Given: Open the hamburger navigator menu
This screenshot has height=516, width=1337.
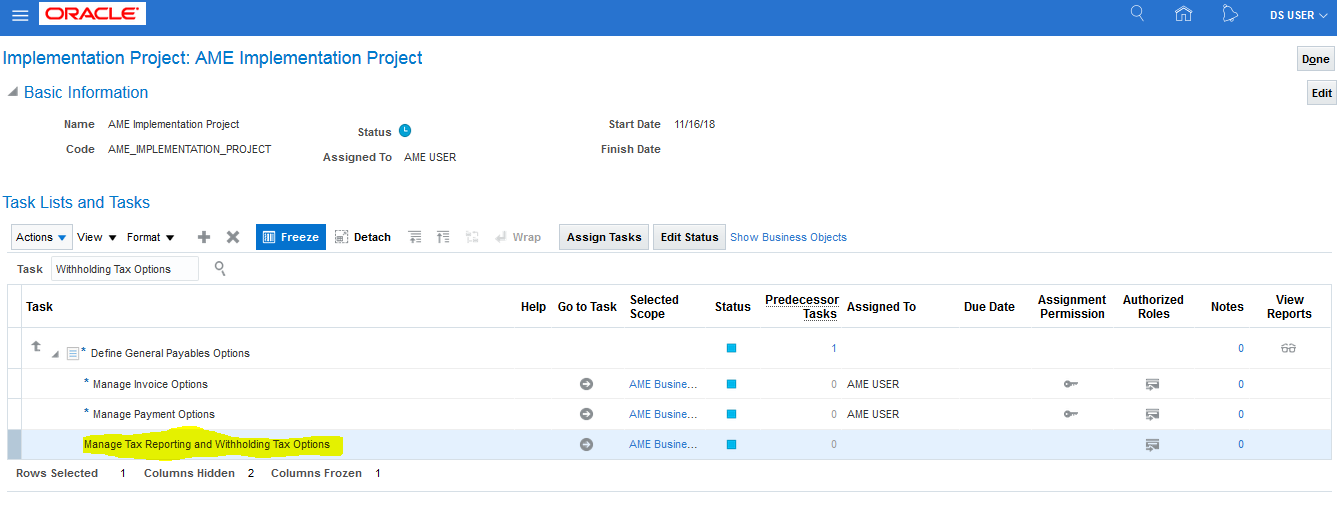Looking at the screenshot, I should pyautogui.click(x=20, y=16).
